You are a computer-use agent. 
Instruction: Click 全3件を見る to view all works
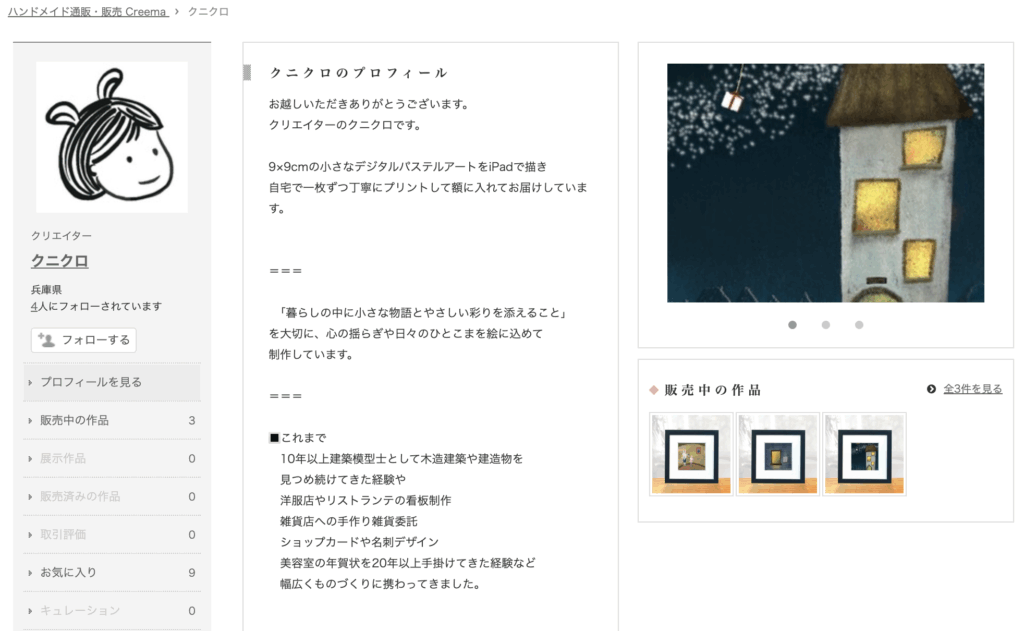pos(972,389)
